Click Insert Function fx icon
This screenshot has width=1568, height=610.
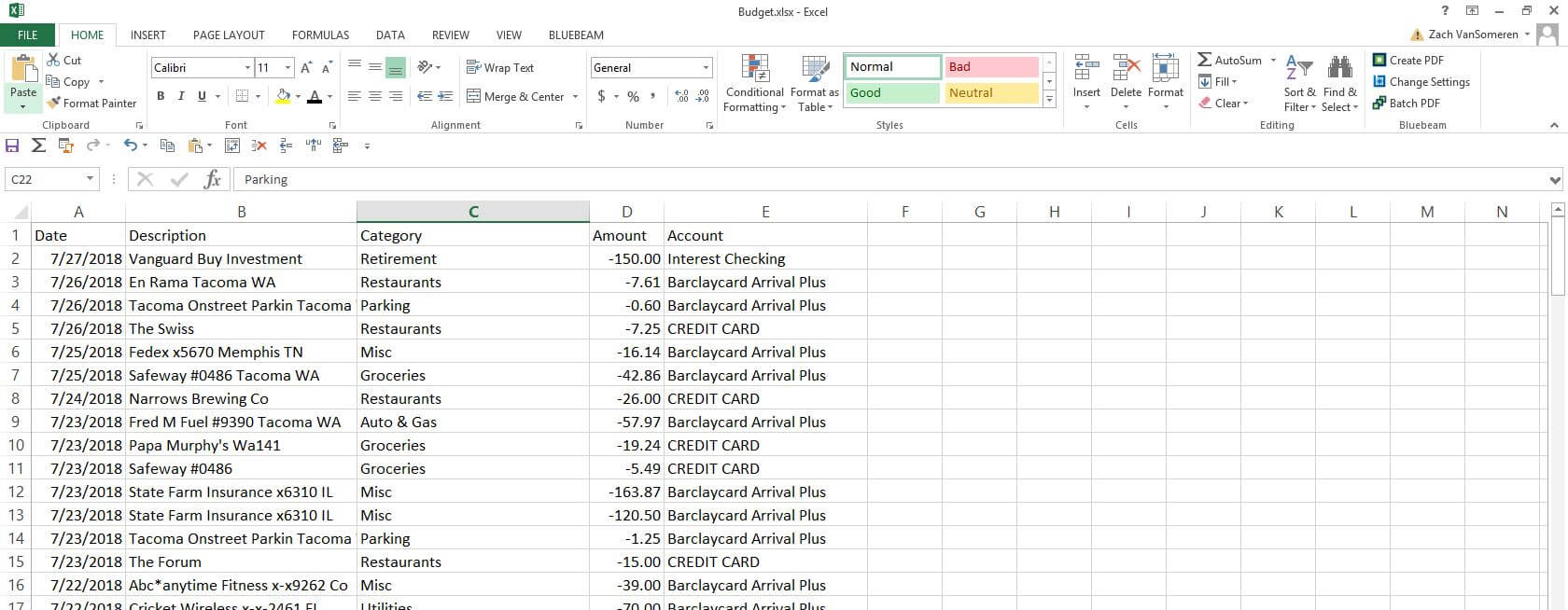click(213, 179)
